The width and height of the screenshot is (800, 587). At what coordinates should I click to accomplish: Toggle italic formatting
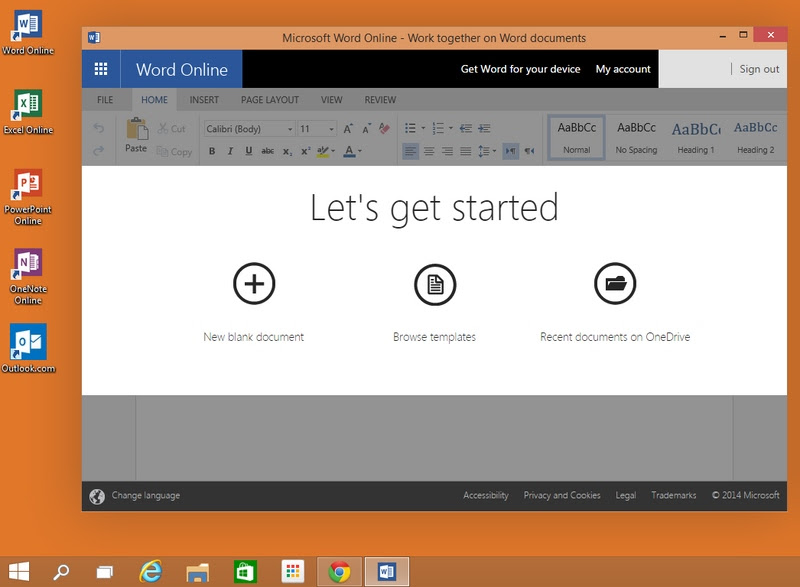230,151
